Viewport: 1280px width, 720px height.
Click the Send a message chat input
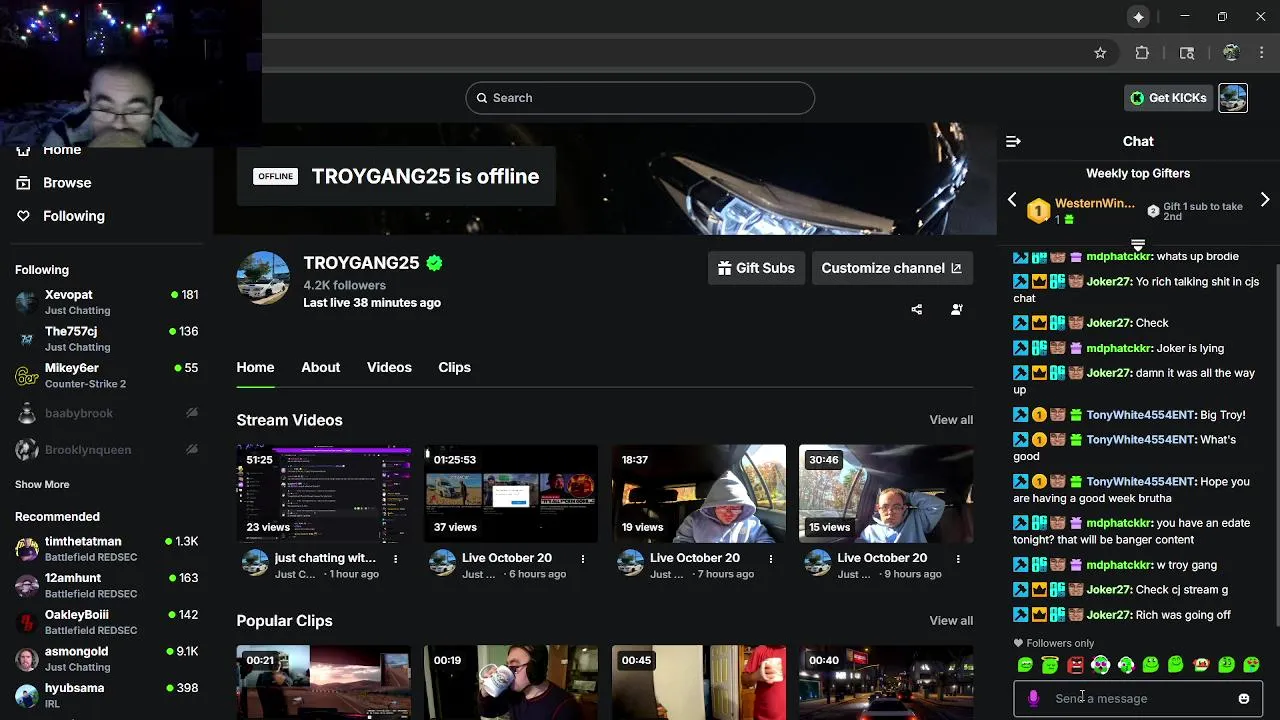click(1138, 699)
